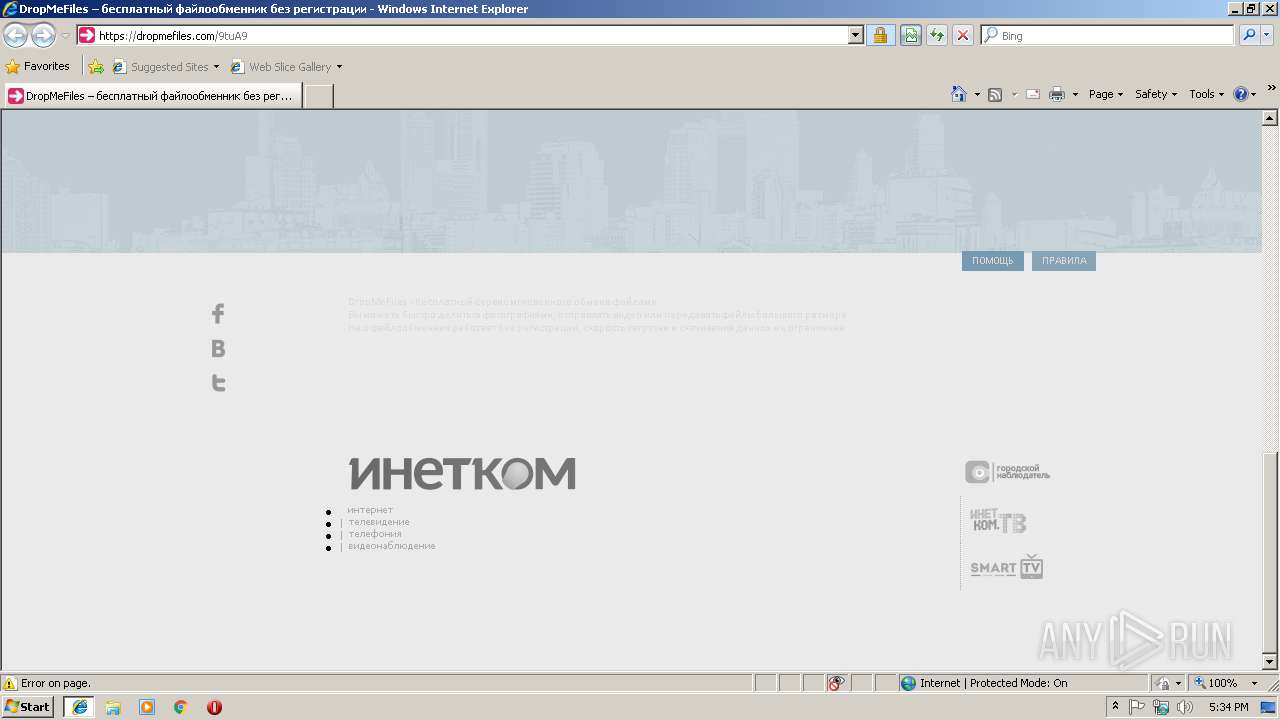Click the red Opera-style taskbar icon

point(214,707)
